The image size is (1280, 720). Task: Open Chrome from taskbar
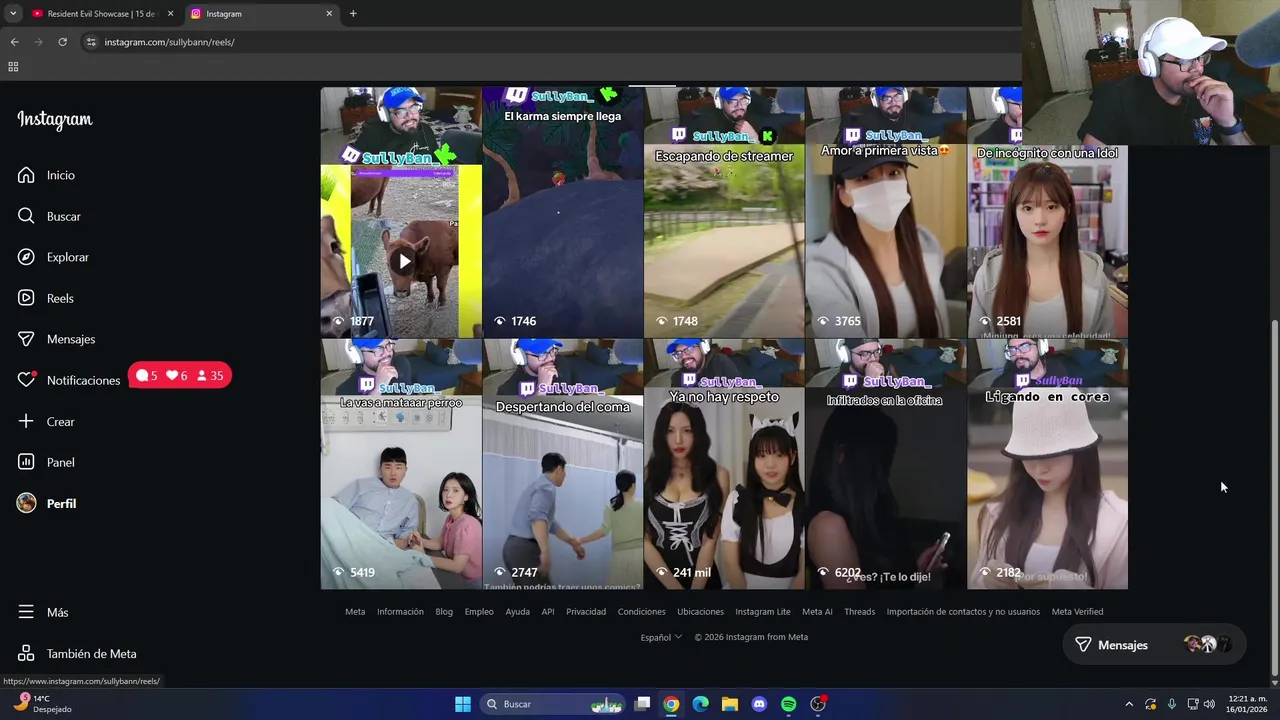click(671, 704)
